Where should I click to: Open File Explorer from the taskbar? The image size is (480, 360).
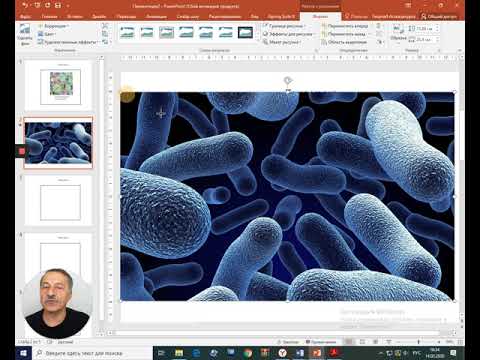[x=179, y=353]
